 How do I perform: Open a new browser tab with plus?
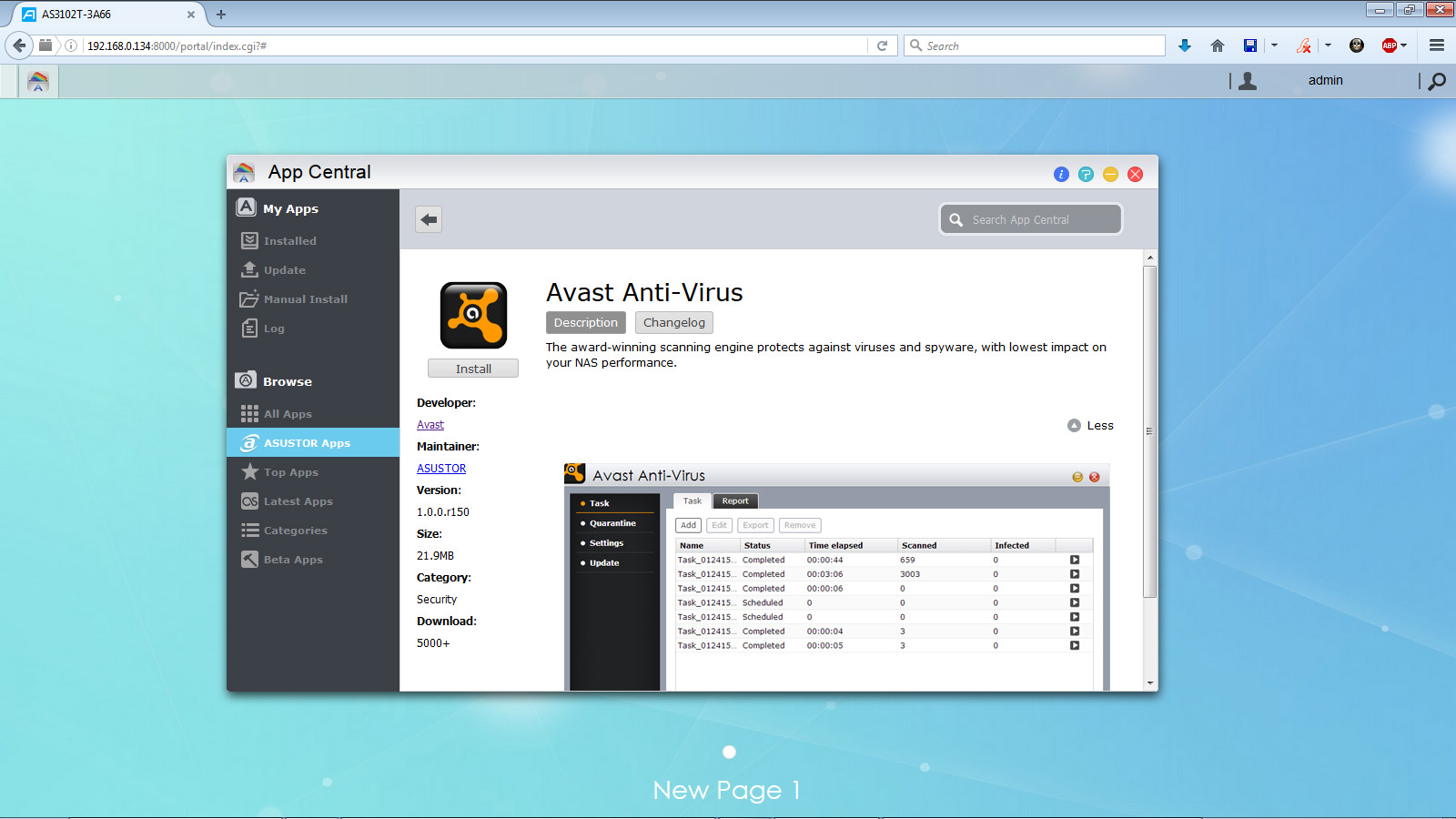point(220,15)
